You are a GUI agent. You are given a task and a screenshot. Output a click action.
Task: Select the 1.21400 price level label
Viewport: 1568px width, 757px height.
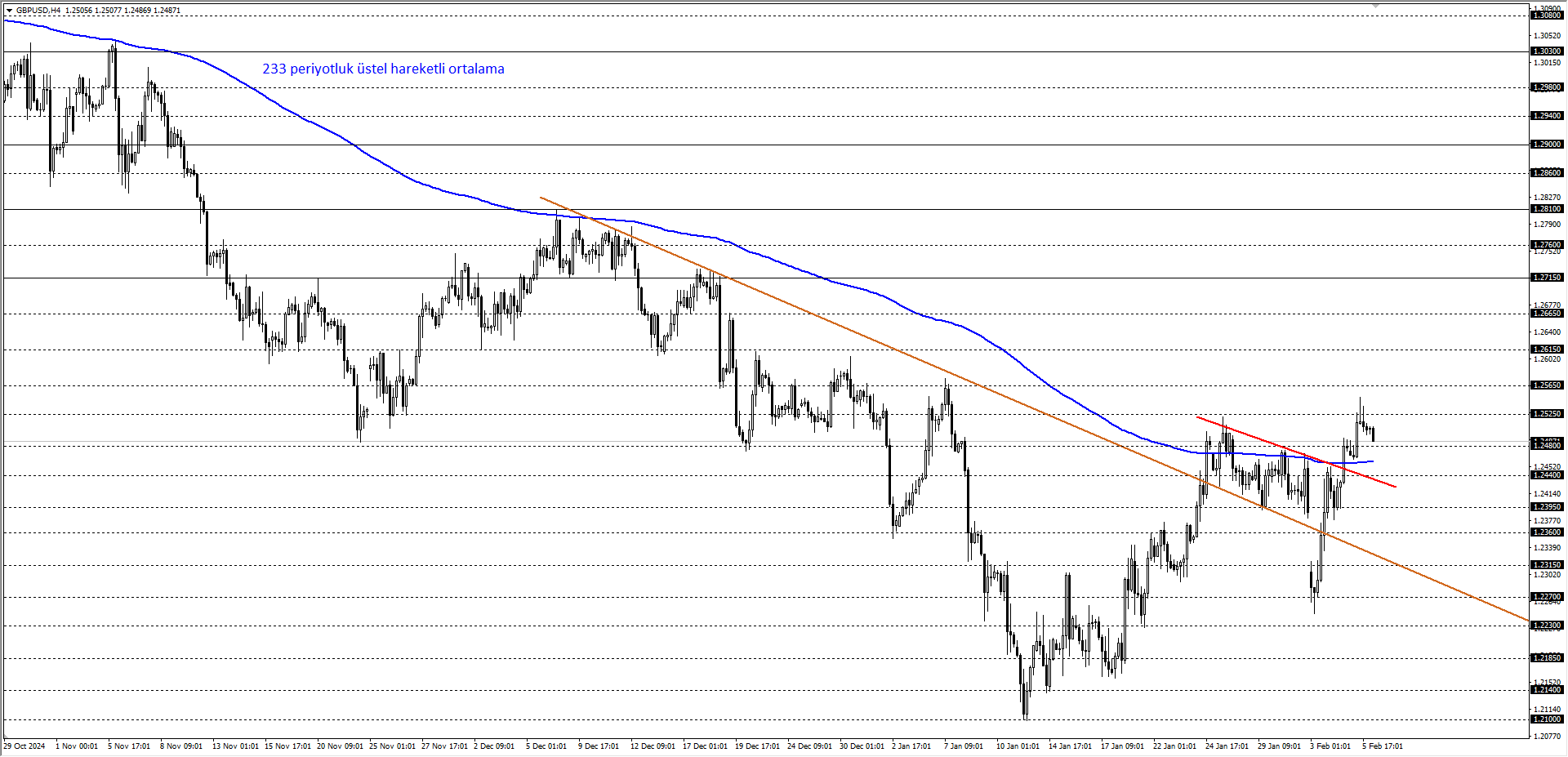point(1546,690)
